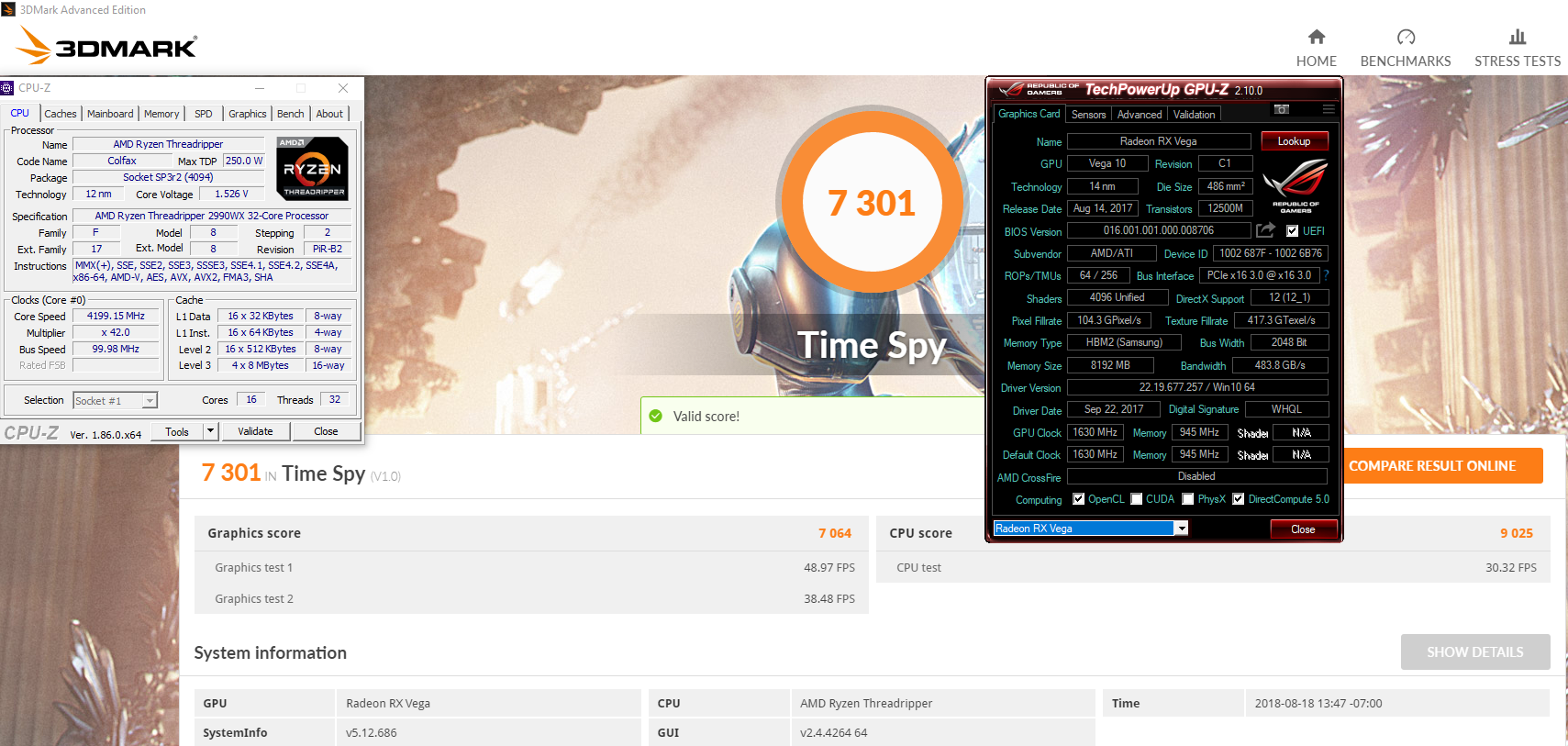Open GPU-Z hamburger menu icon
The height and width of the screenshot is (746, 1568).
click(1328, 109)
